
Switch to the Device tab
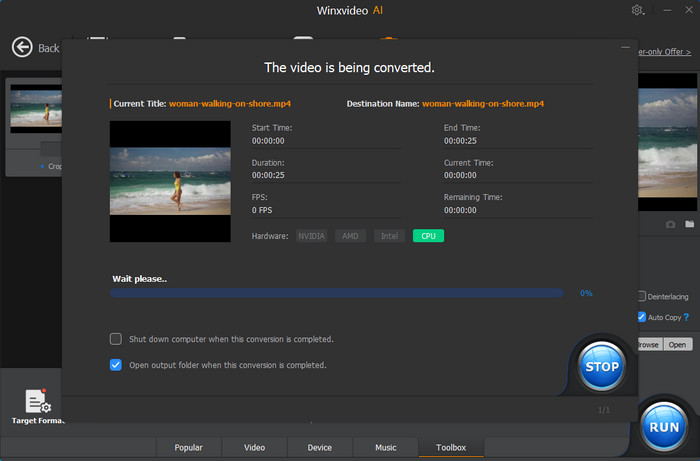(320, 447)
